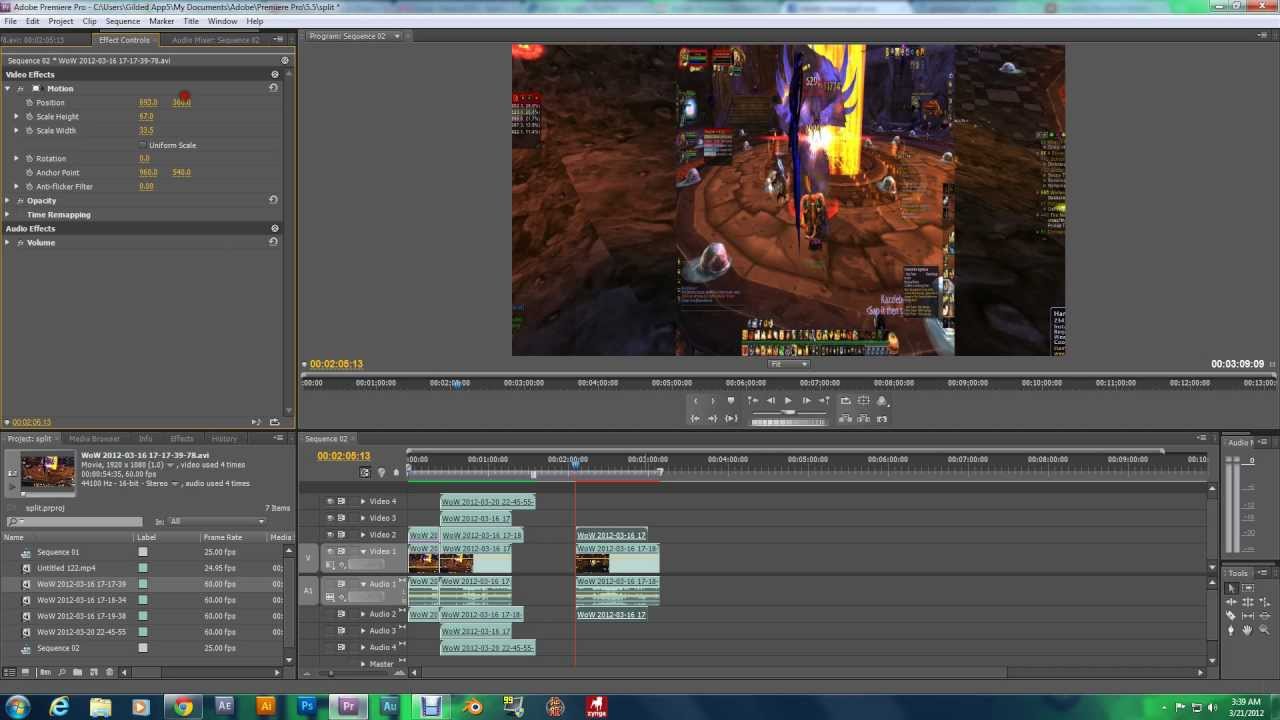Enable the Uniform Scale checkbox
This screenshot has width=1280, height=720.
click(x=143, y=145)
